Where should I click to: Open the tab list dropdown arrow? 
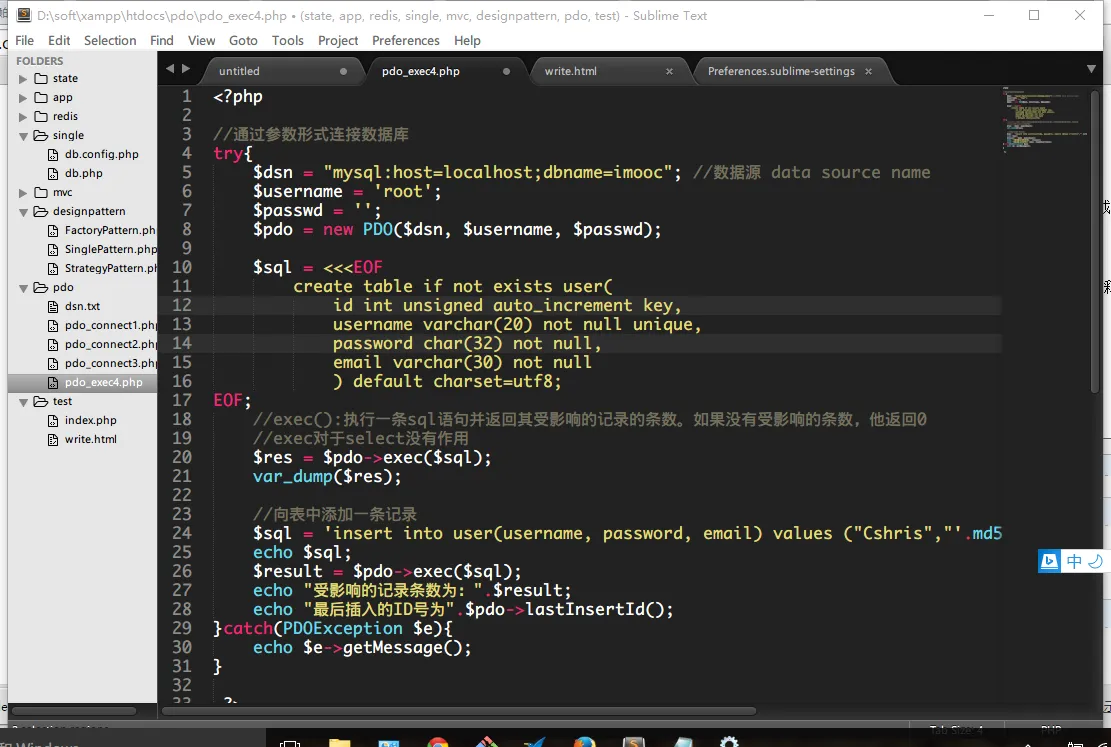tap(1091, 69)
